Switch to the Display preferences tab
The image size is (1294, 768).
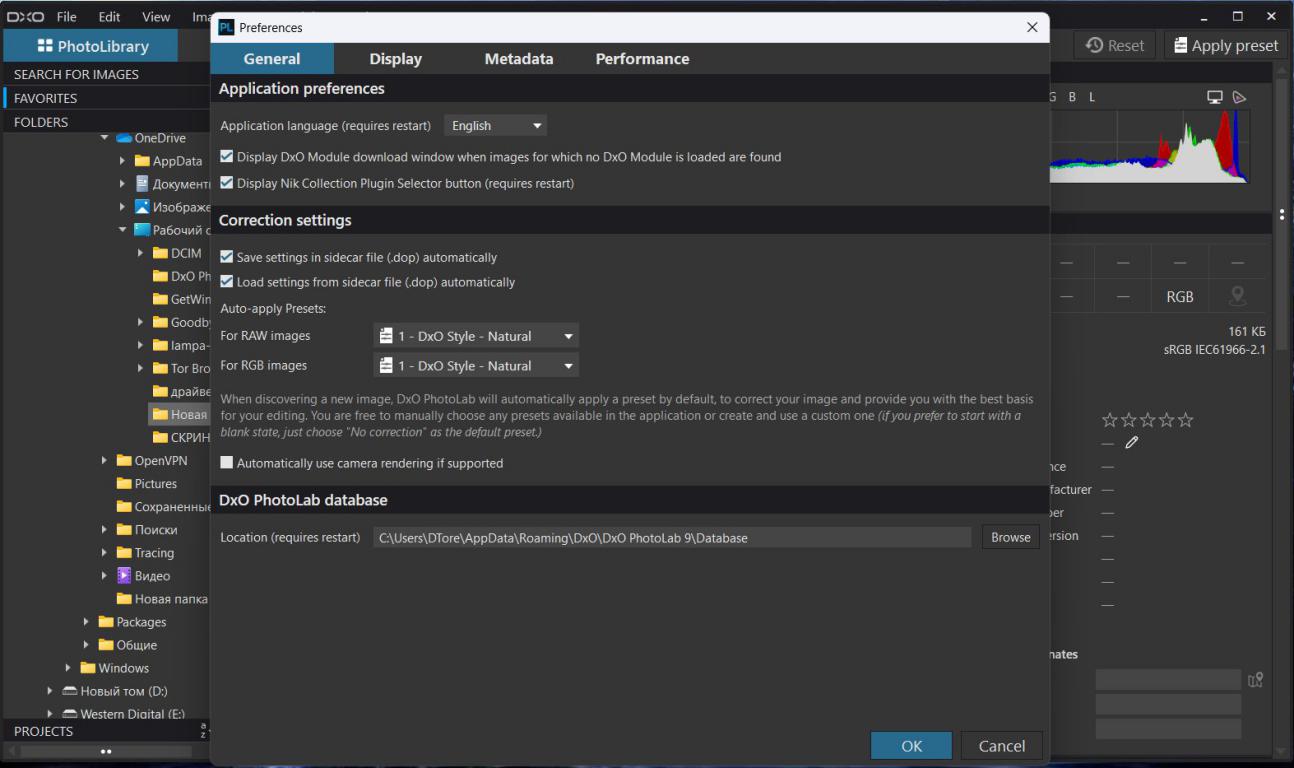[395, 59]
